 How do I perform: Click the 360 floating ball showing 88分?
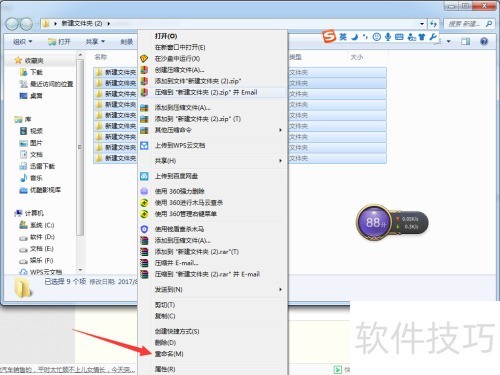point(374,222)
